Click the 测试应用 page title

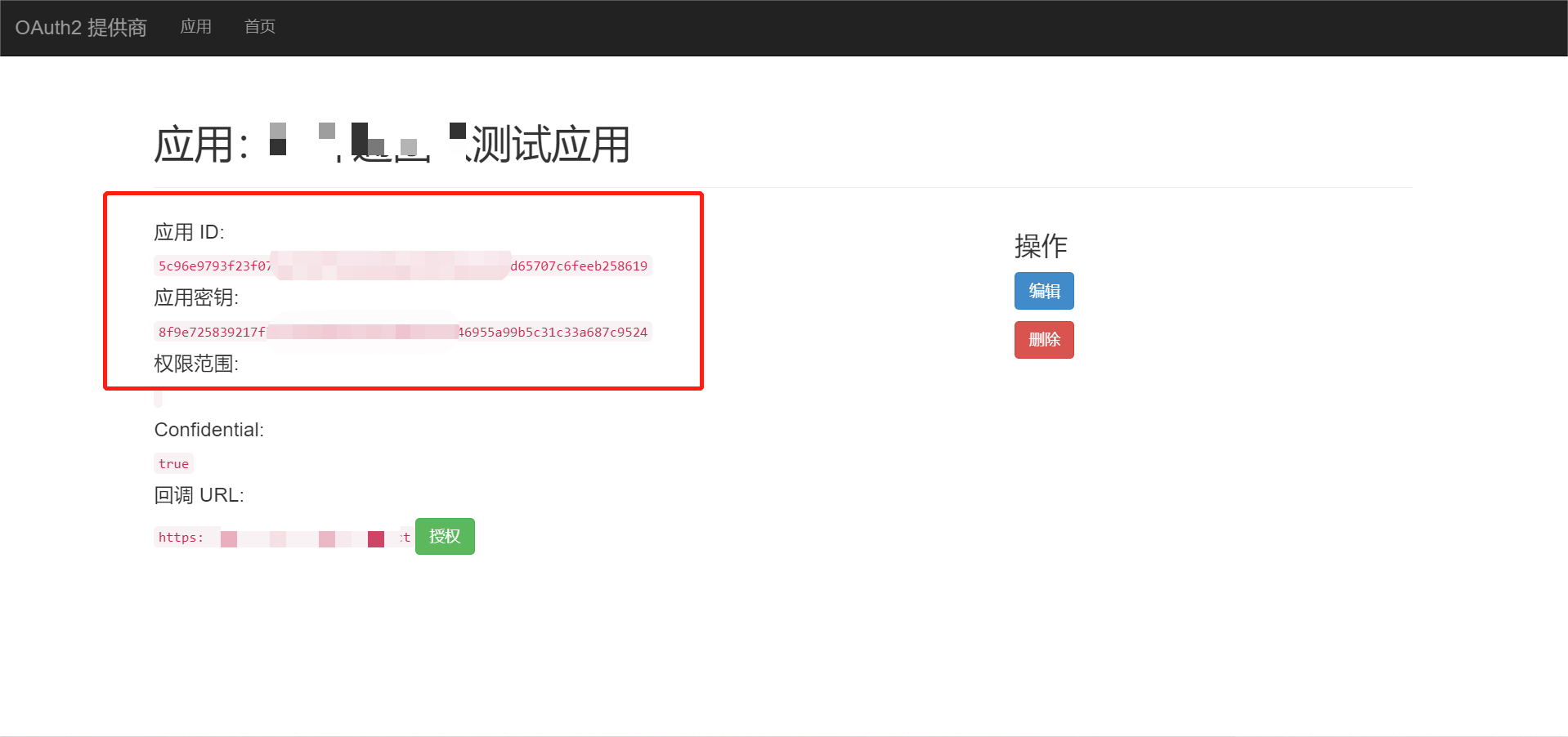coord(392,144)
